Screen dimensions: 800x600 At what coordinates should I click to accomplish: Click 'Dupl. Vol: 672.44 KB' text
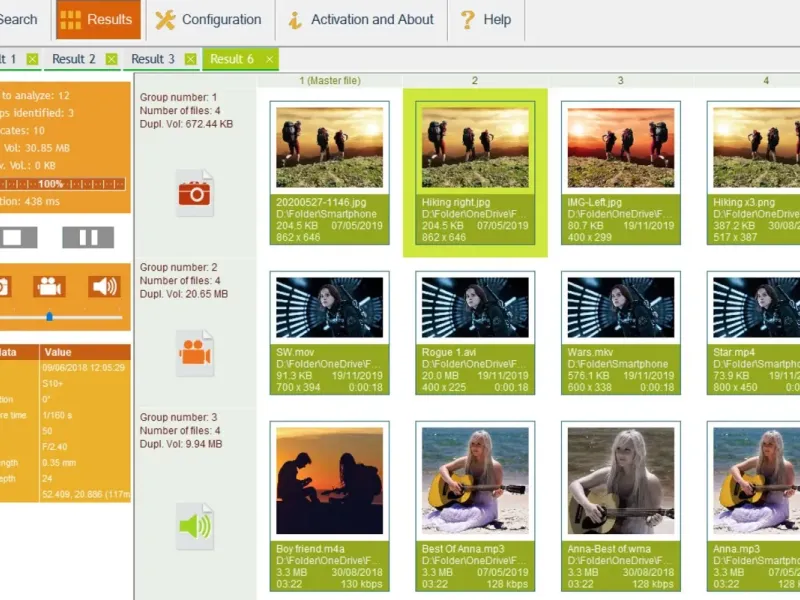click(x=186, y=124)
